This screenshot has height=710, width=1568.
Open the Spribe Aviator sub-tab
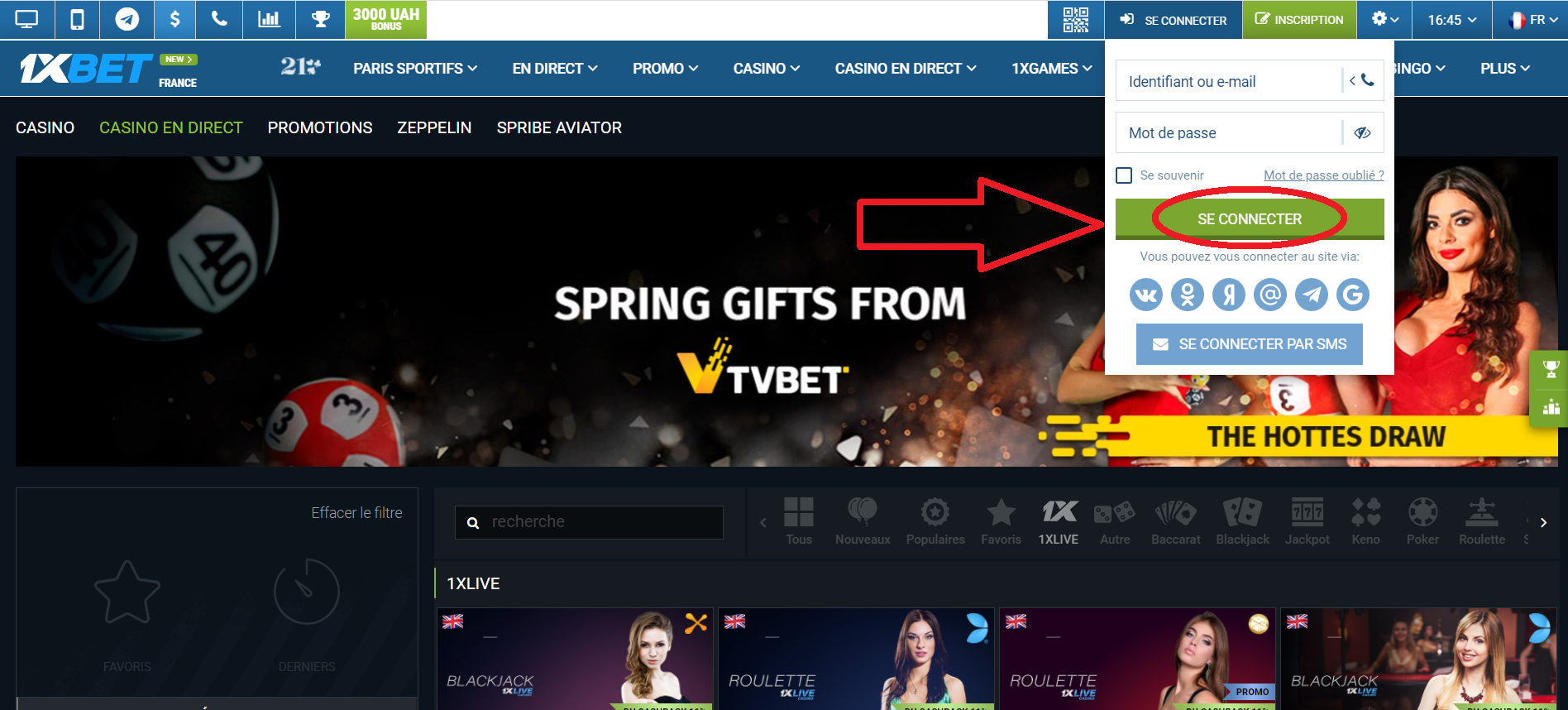tap(559, 127)
